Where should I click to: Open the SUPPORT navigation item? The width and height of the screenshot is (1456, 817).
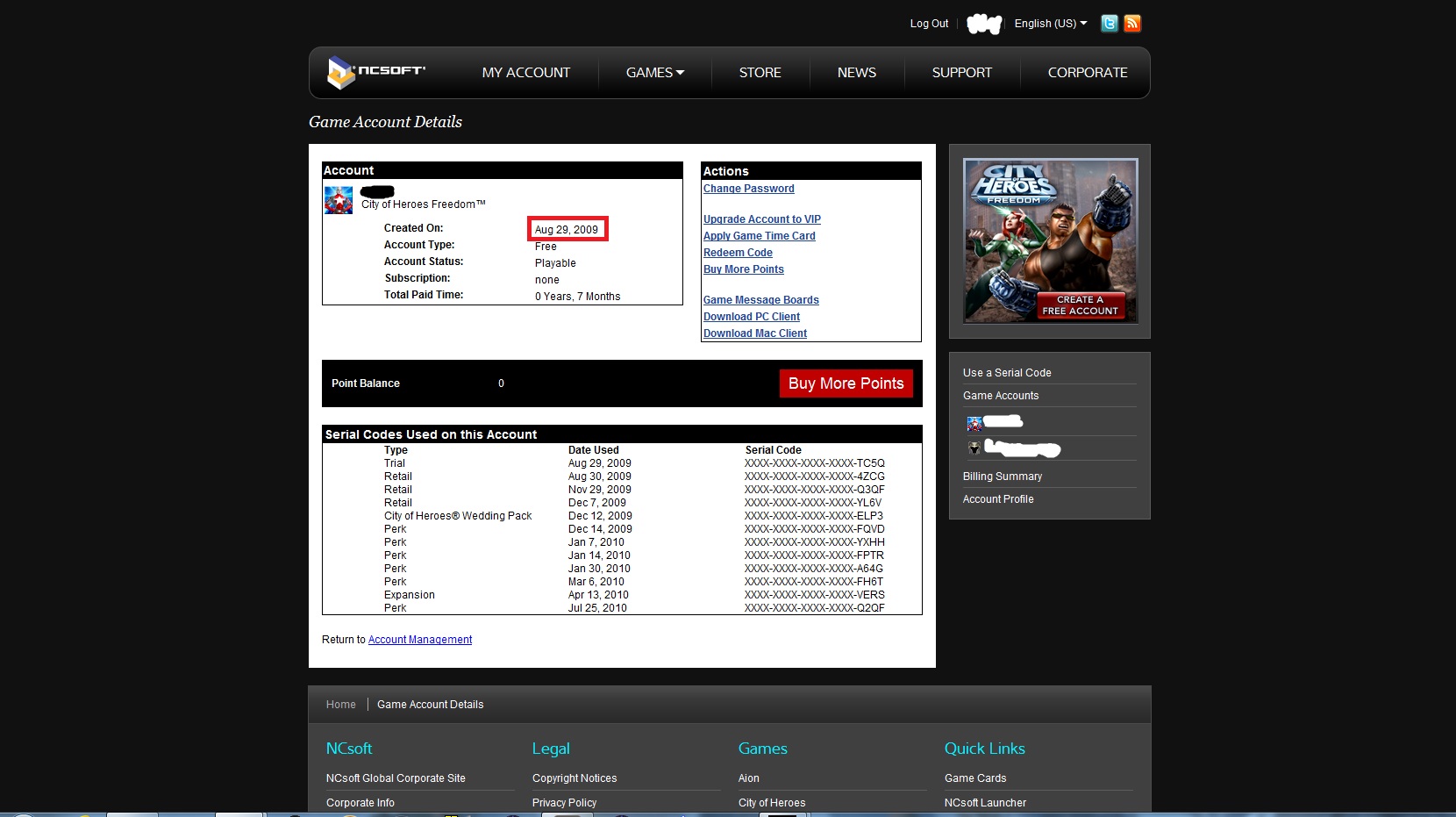962,73
